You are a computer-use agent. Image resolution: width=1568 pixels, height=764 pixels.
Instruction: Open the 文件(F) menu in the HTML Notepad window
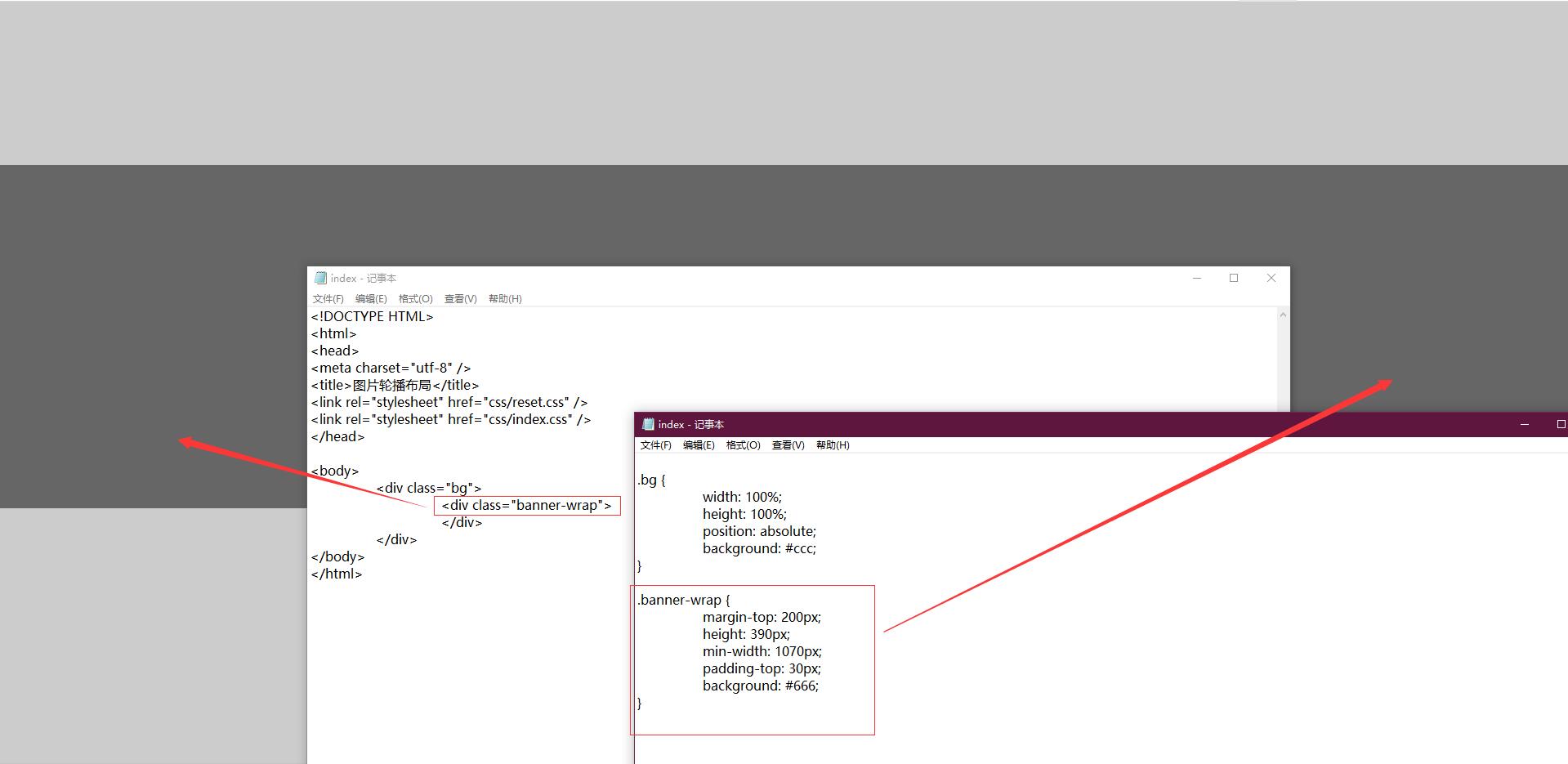click(x=328, y=299)
